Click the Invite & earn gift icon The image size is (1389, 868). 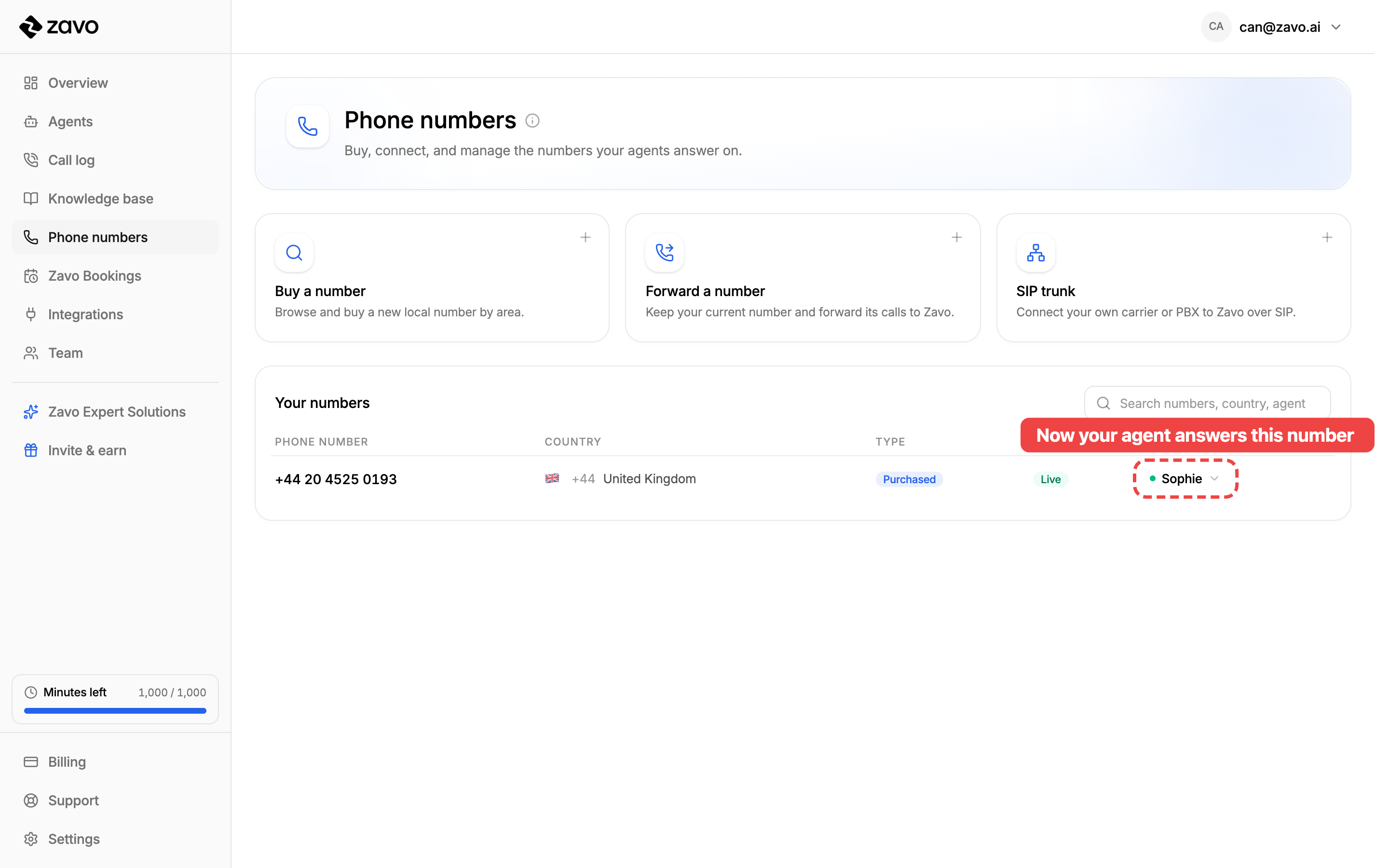(x=31, y=450)
